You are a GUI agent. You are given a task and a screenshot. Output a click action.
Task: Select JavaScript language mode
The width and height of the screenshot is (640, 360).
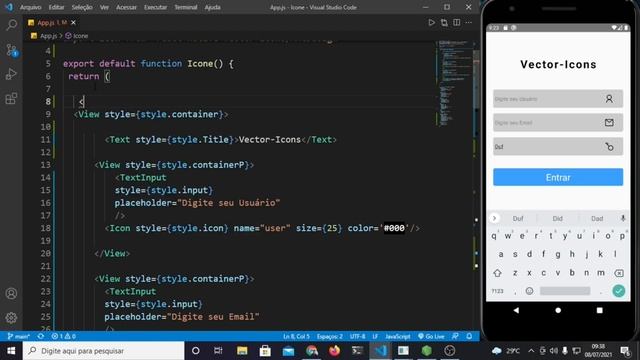pos(398,336)
